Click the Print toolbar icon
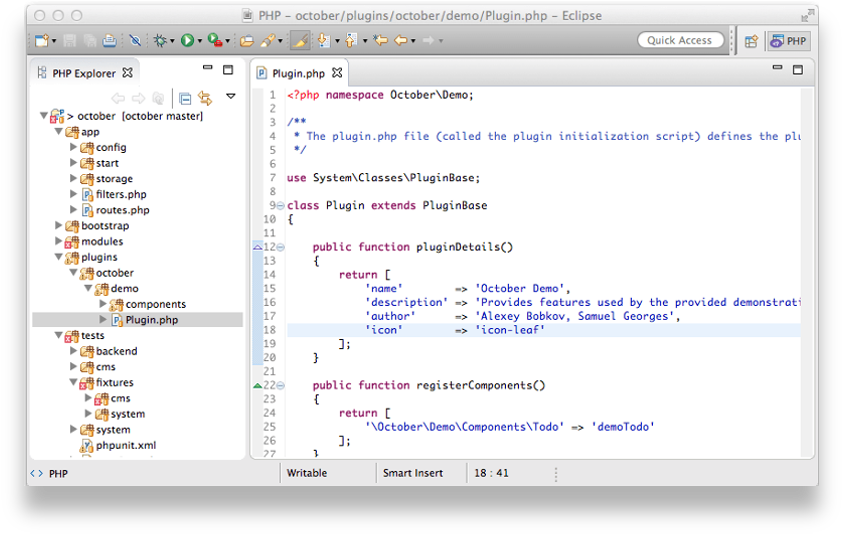 pyautogui.click(x=110, y=40)
